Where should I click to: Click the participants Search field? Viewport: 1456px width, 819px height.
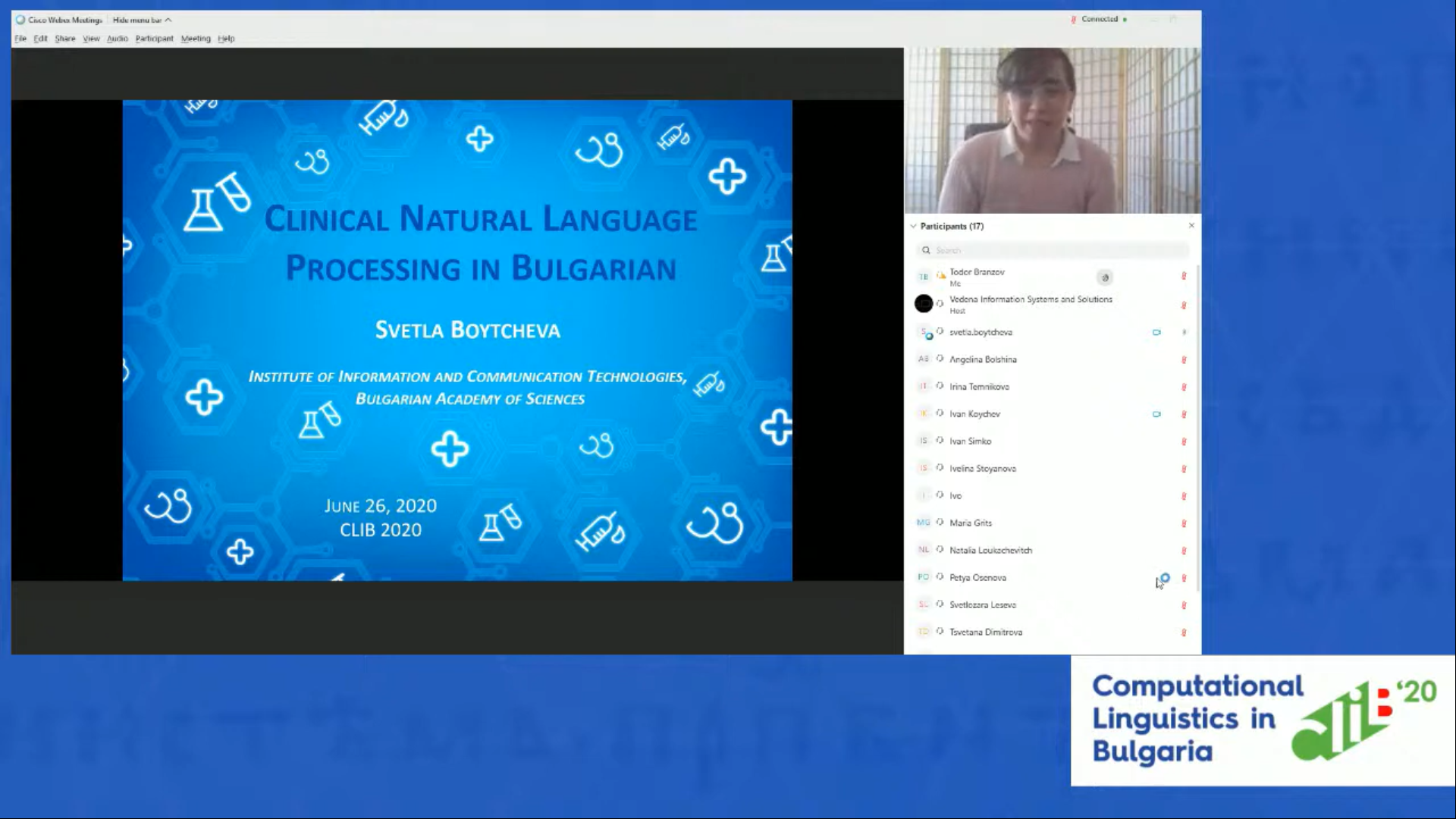pos(1053,250)
